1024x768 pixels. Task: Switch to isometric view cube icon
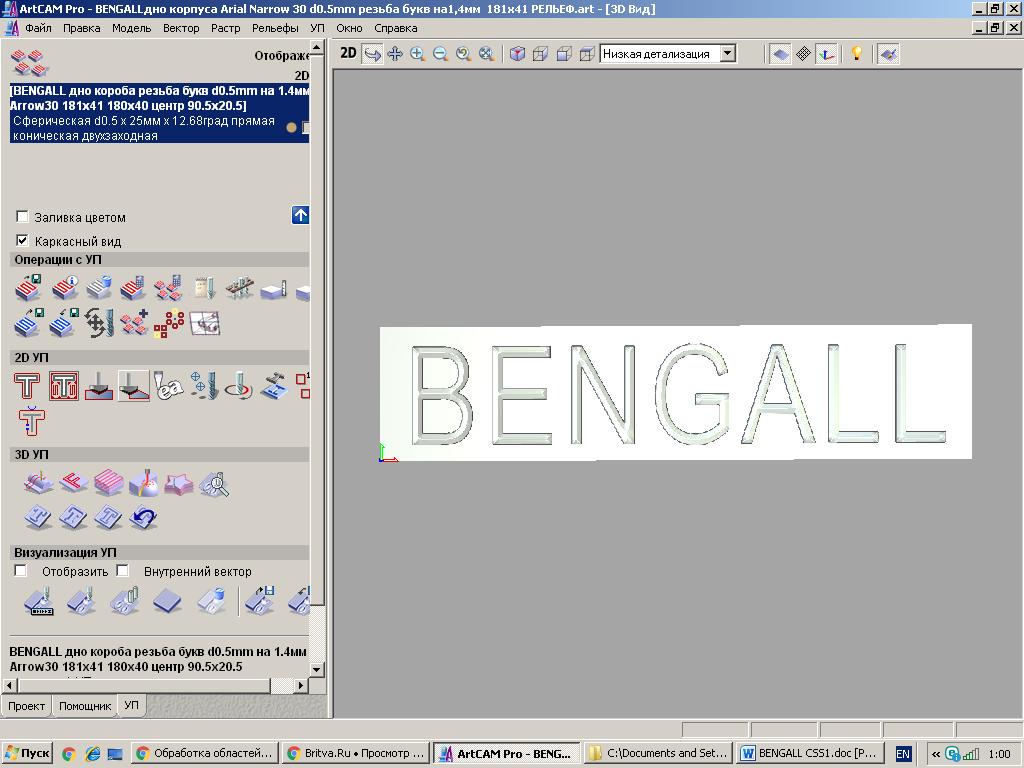click(517, 54)
